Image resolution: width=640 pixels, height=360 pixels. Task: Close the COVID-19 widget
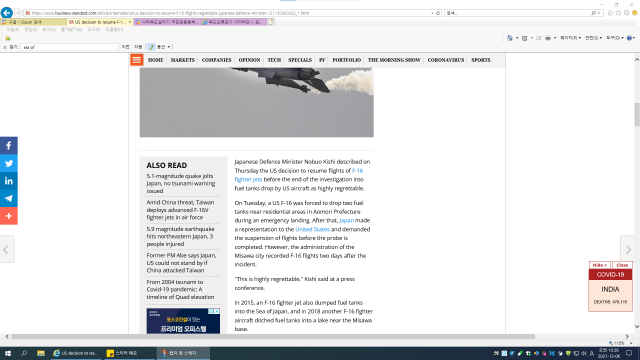[x=622, y=265]
